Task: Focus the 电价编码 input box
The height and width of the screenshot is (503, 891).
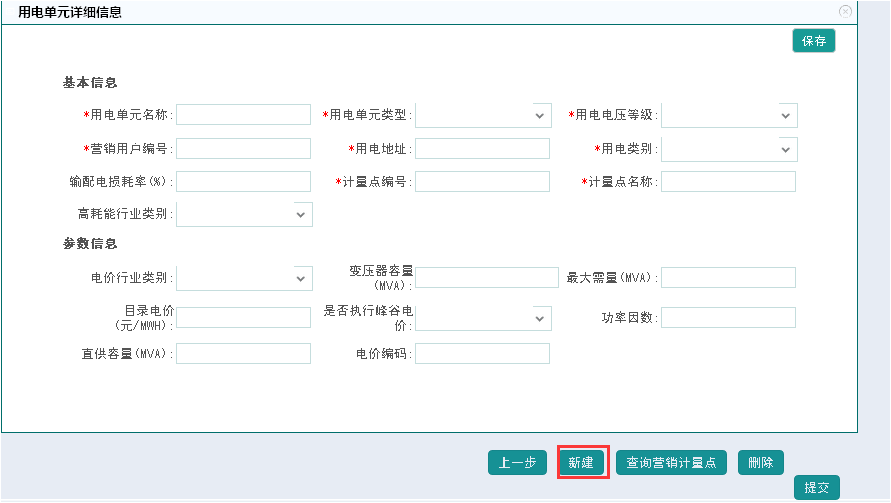Action: pyautogui.click(x=482, y=354)
